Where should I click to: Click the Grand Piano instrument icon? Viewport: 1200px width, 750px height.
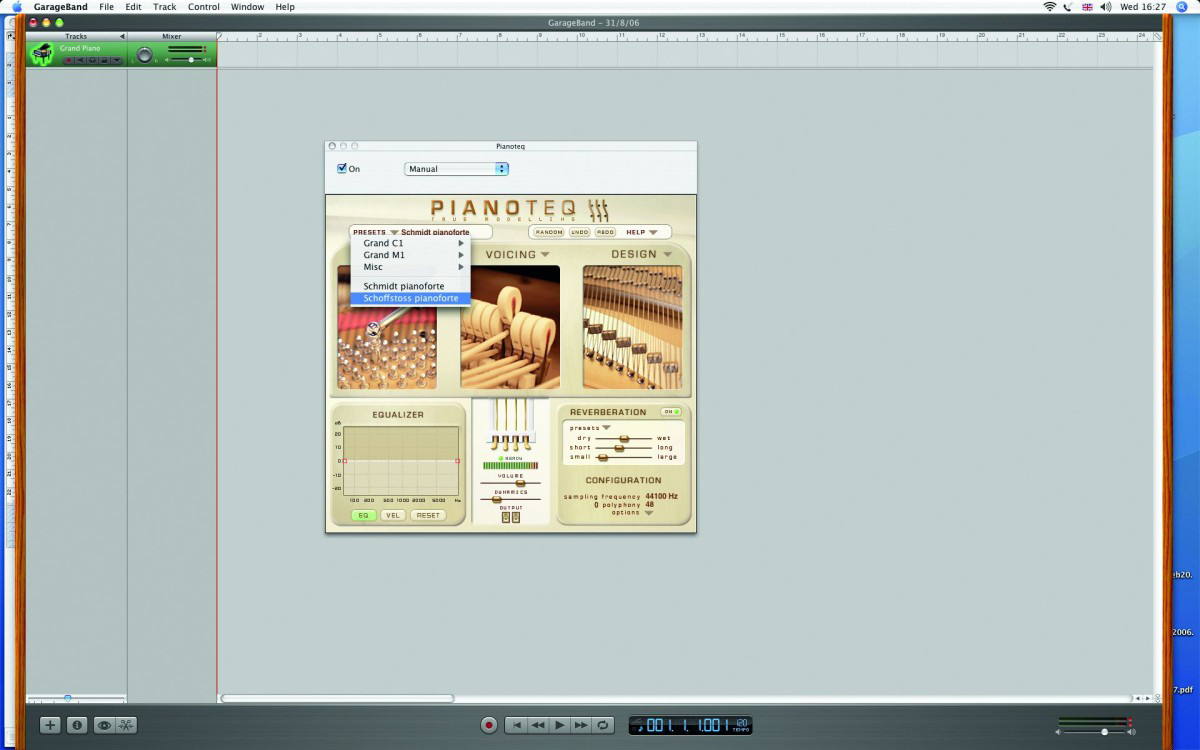41,54
